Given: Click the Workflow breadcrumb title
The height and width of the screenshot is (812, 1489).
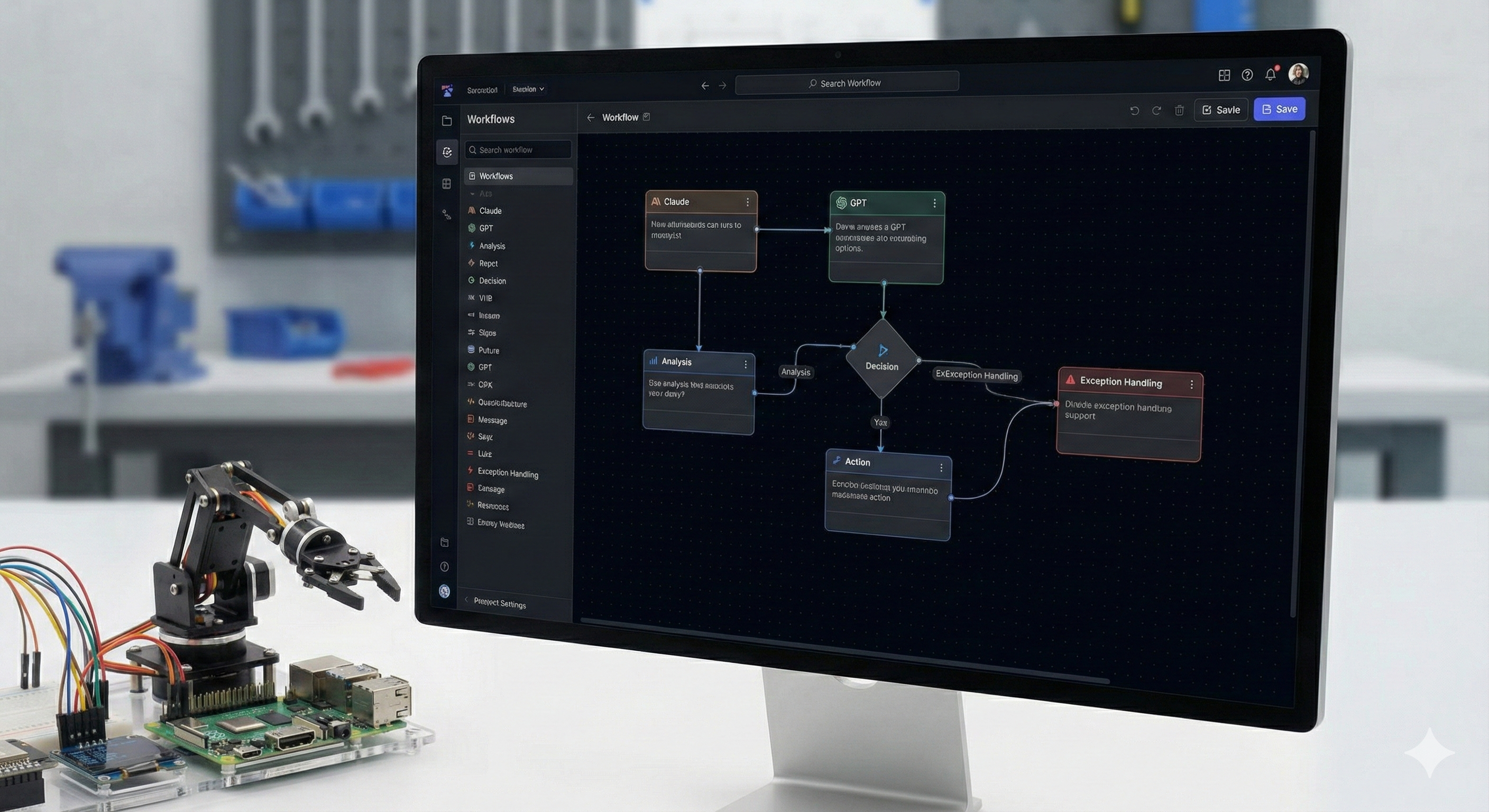Looking at the screenshot, I should point(620,117).
